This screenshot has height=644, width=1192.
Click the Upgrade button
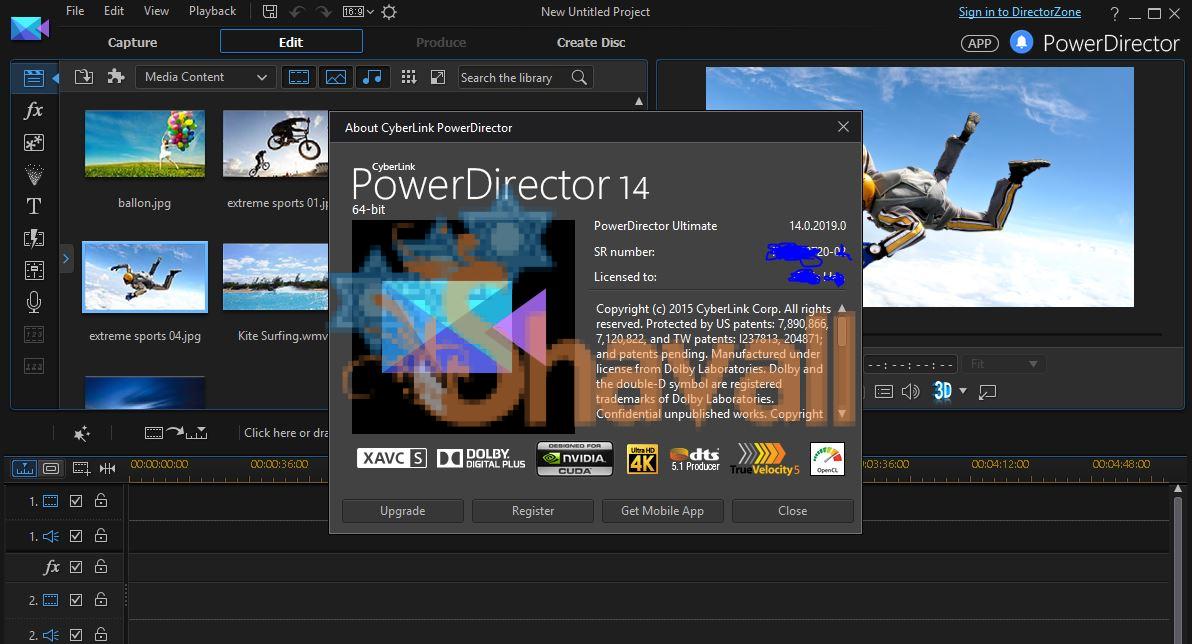[403, 511]
